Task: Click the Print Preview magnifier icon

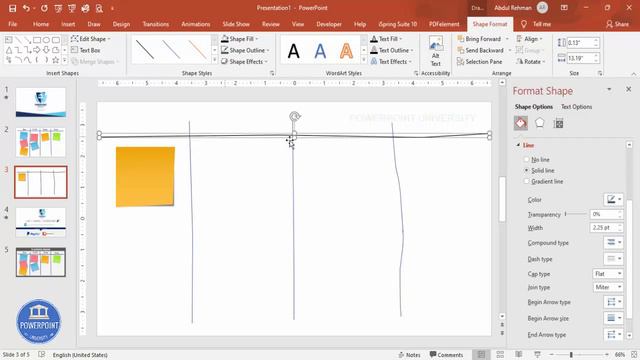Action: (99, 8)
